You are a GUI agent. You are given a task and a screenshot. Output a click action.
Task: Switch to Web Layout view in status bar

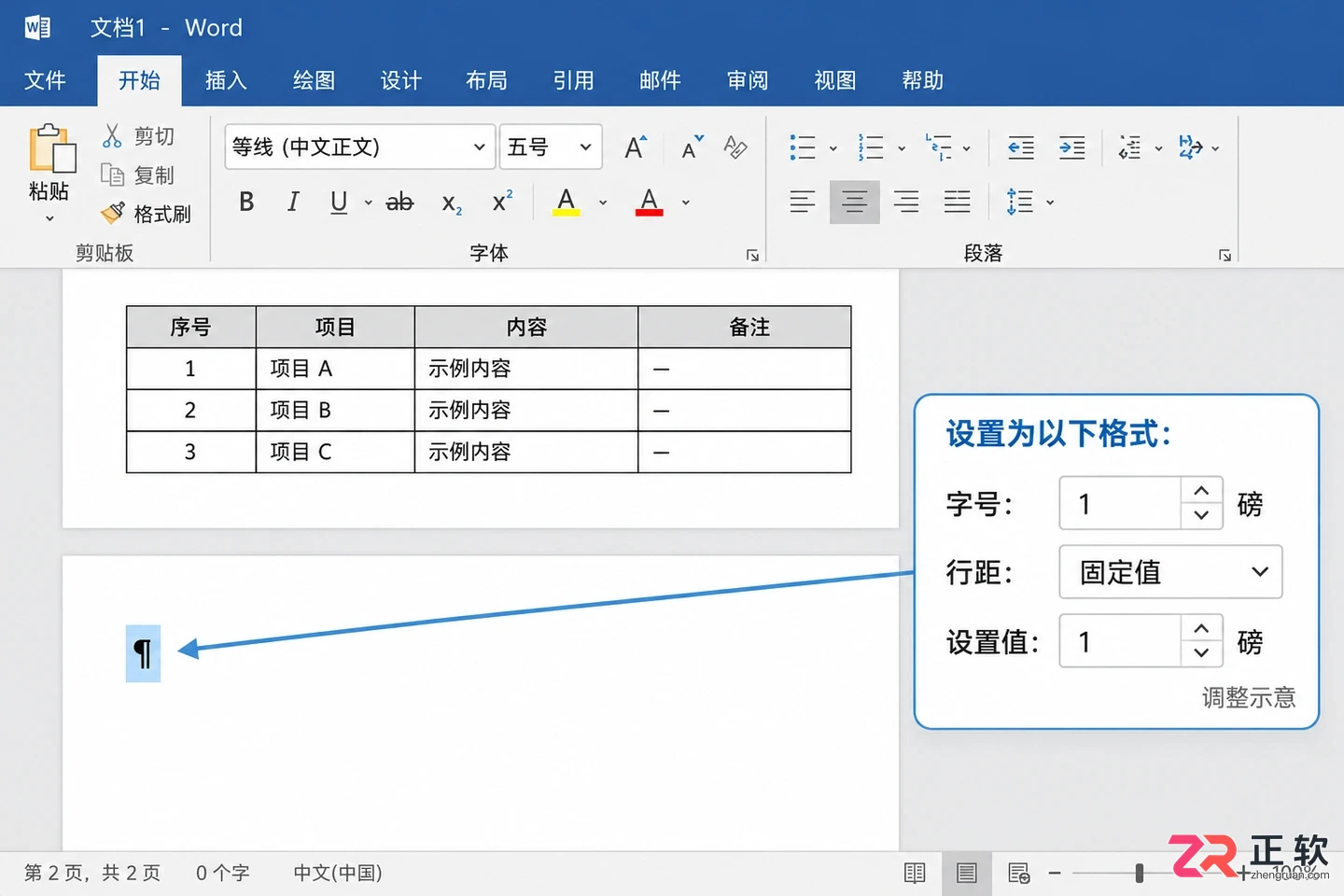(x=1019, y=873)
